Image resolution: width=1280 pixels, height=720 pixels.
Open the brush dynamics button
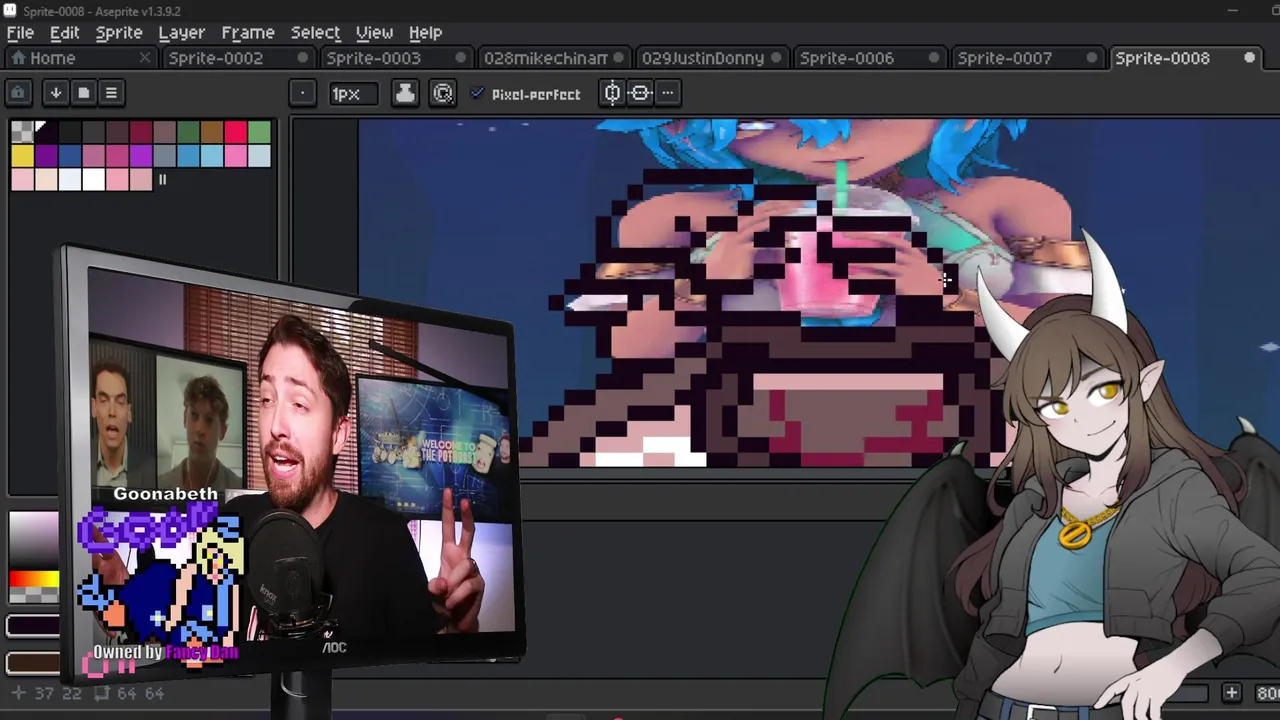coord(443,94)
